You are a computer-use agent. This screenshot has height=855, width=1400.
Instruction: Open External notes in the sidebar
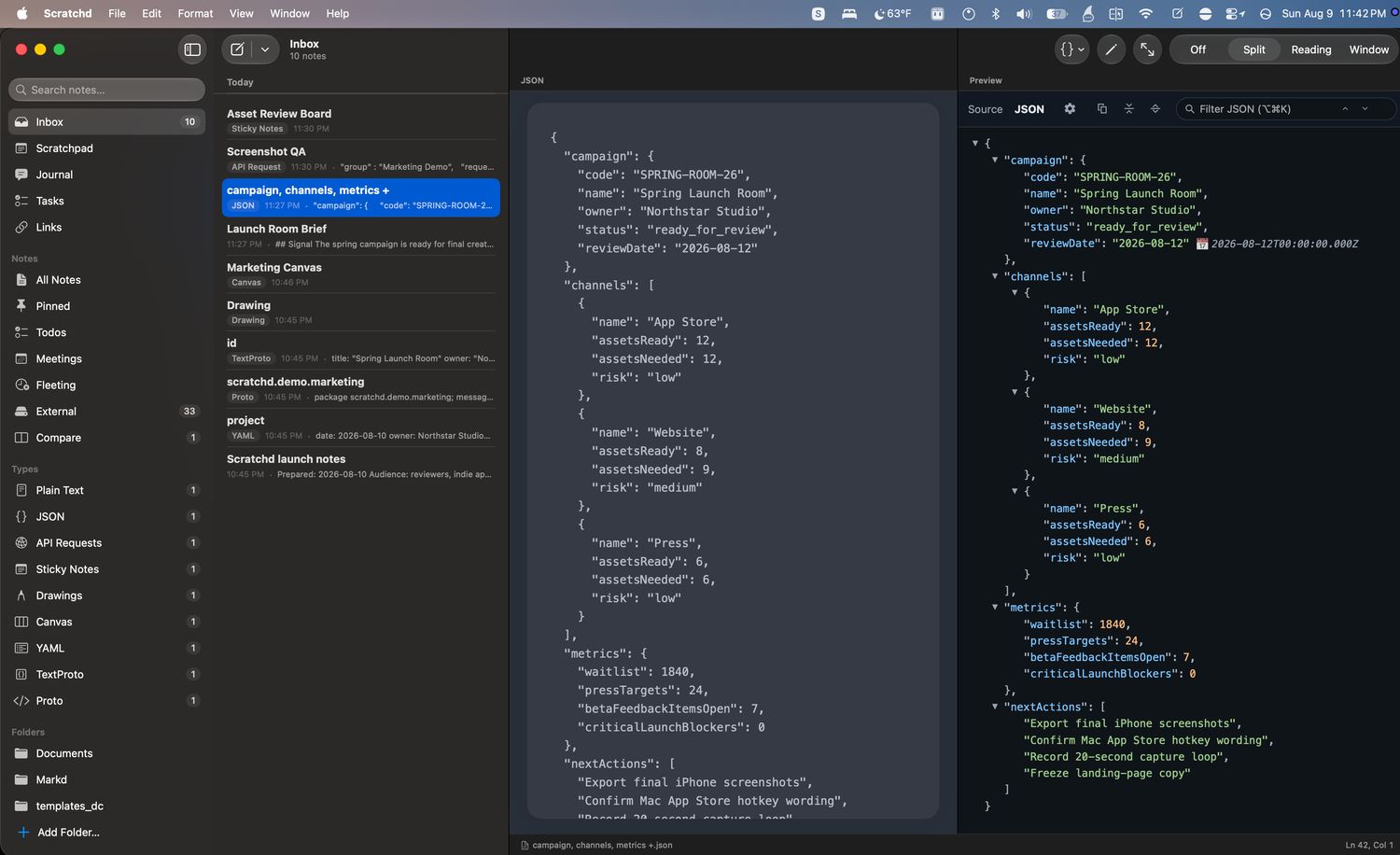(x=107, y=412)
